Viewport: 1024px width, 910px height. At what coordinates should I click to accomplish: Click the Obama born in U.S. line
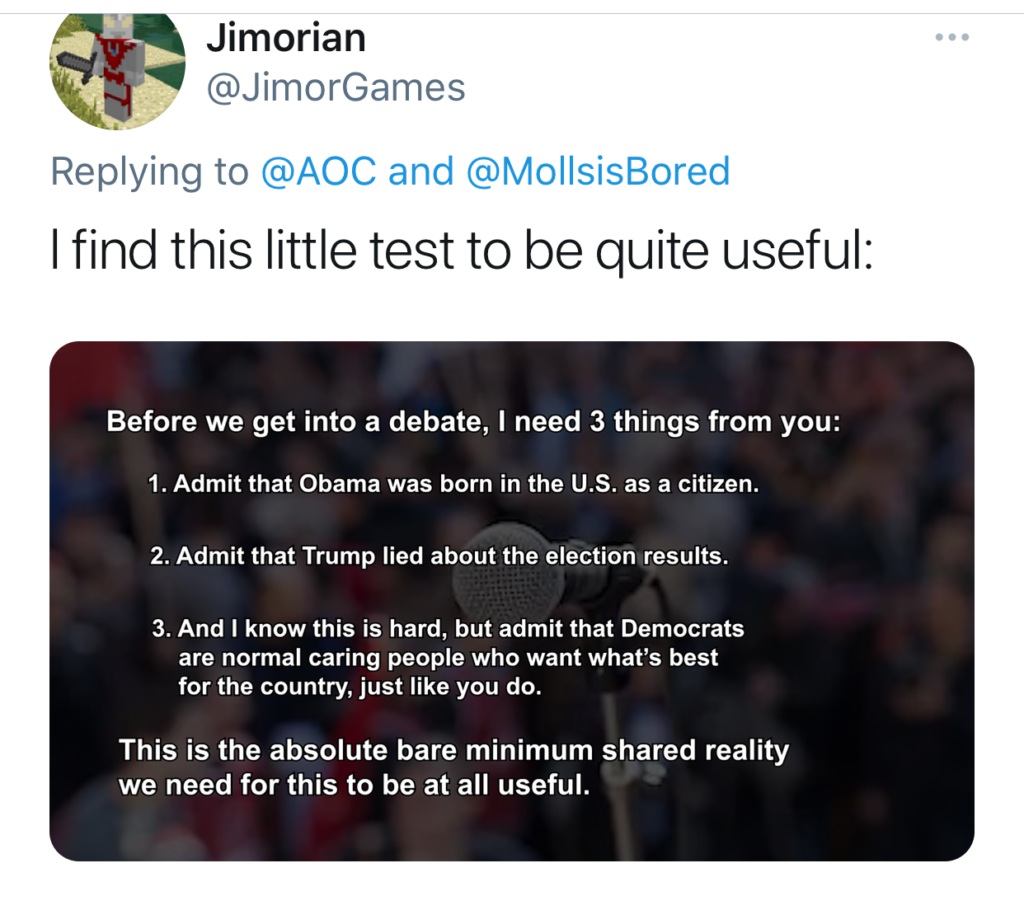[x=453, y=484]
